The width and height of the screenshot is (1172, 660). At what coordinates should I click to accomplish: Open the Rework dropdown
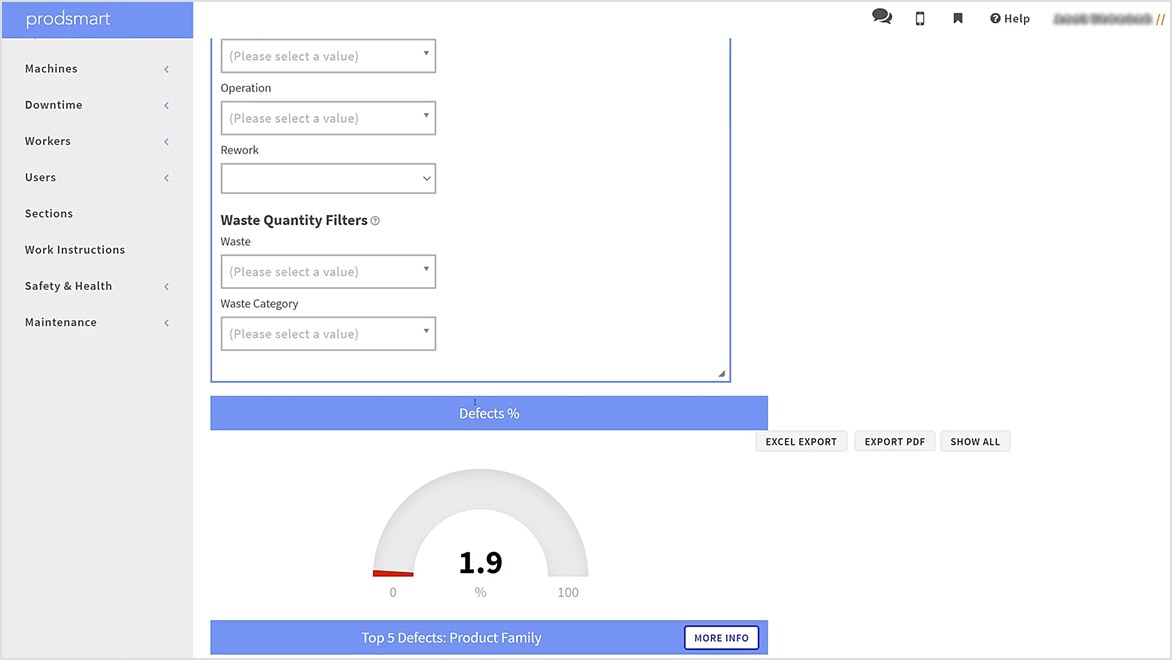[x=328, y=178]
